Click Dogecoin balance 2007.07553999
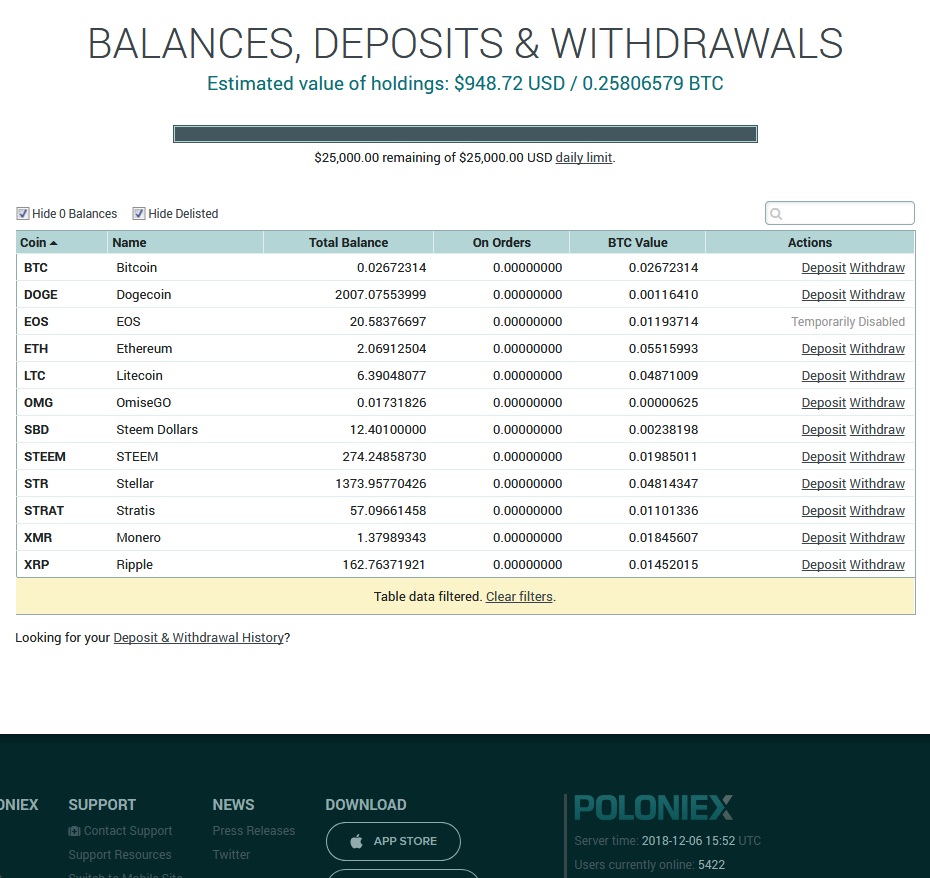The image size is (930, 878). 381,295
